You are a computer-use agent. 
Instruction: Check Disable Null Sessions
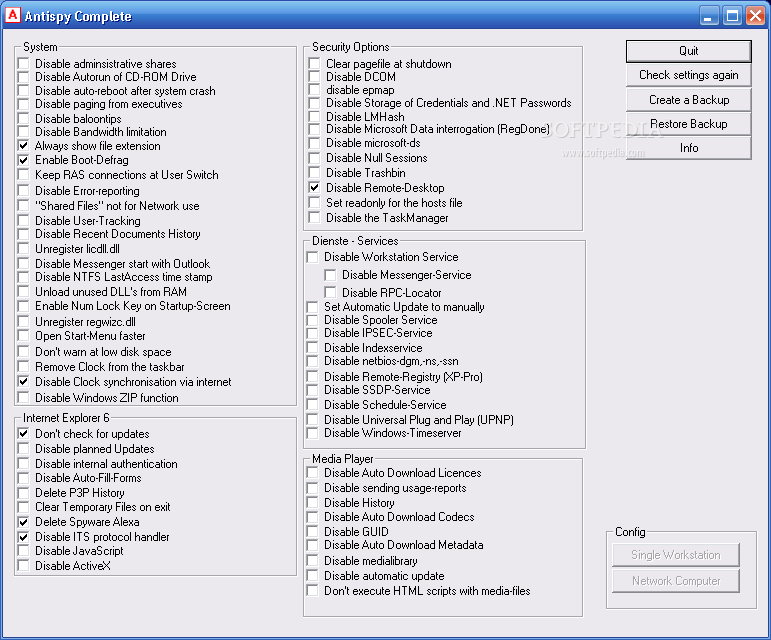pyautogui.click(x=314, y=158)
